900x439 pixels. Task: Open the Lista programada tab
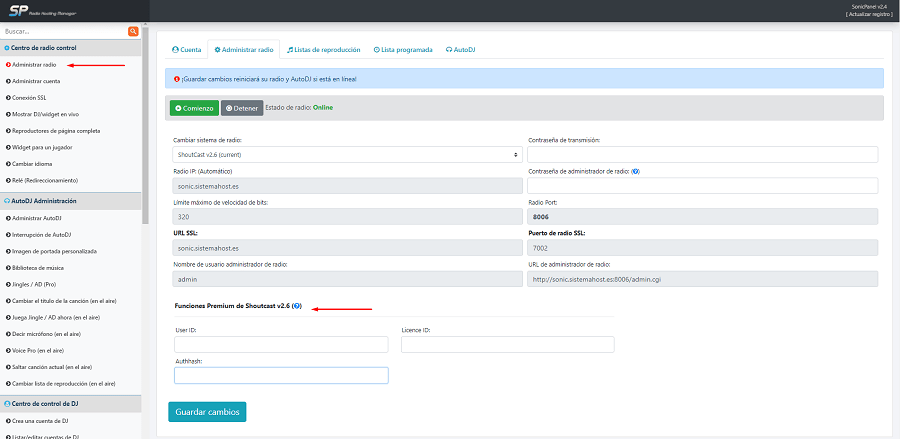[x=403, y=48]
